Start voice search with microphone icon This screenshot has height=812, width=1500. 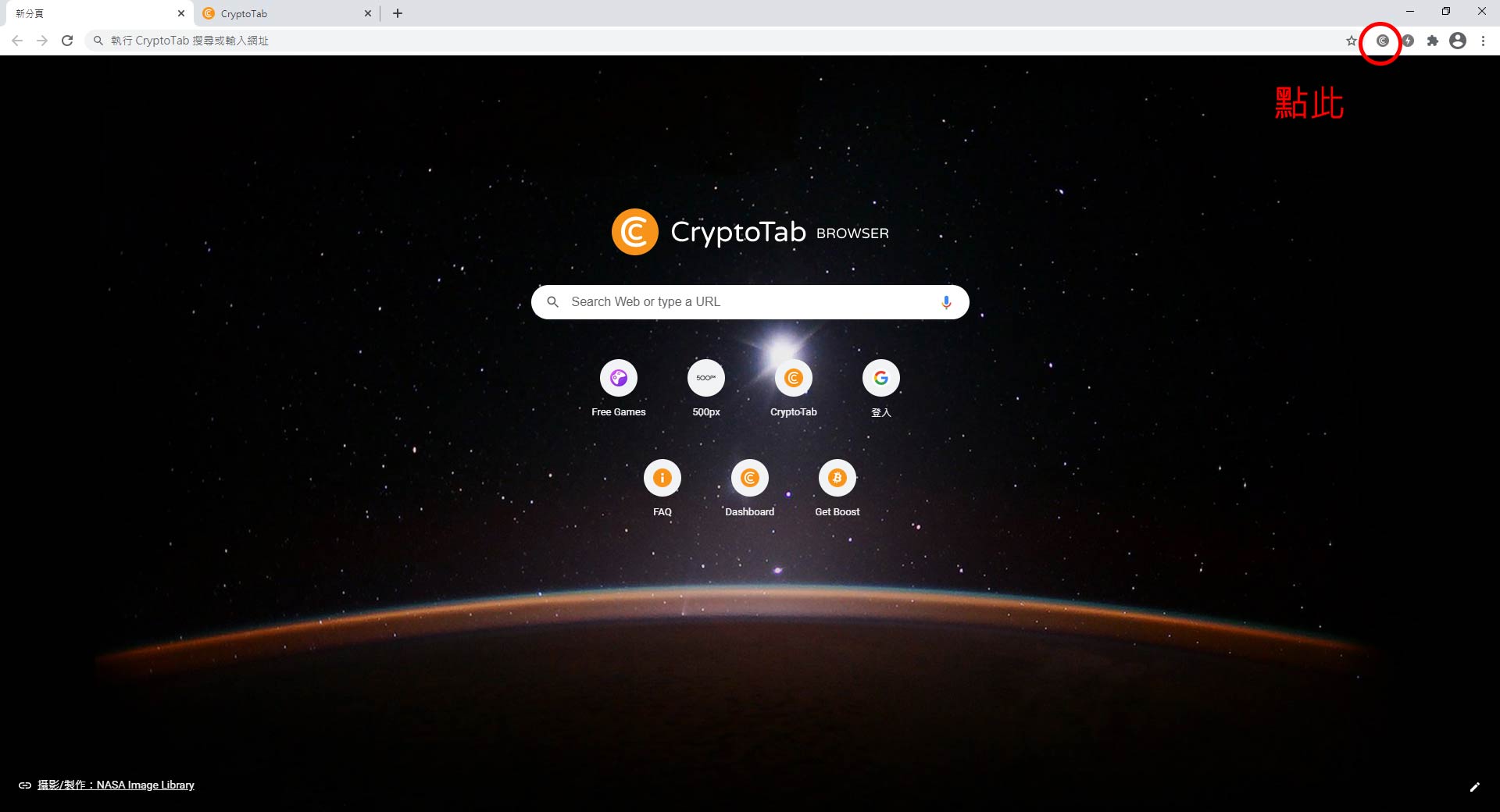tap(946, 302)
